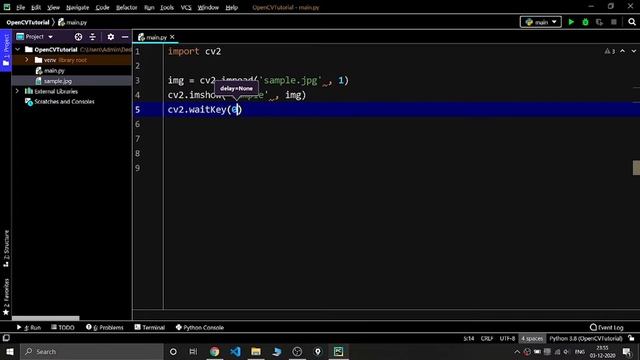The height and width of the screenshot is (360, 640).
Task: Switch to PyCharm in the taskbar
Action: (338, 351)
